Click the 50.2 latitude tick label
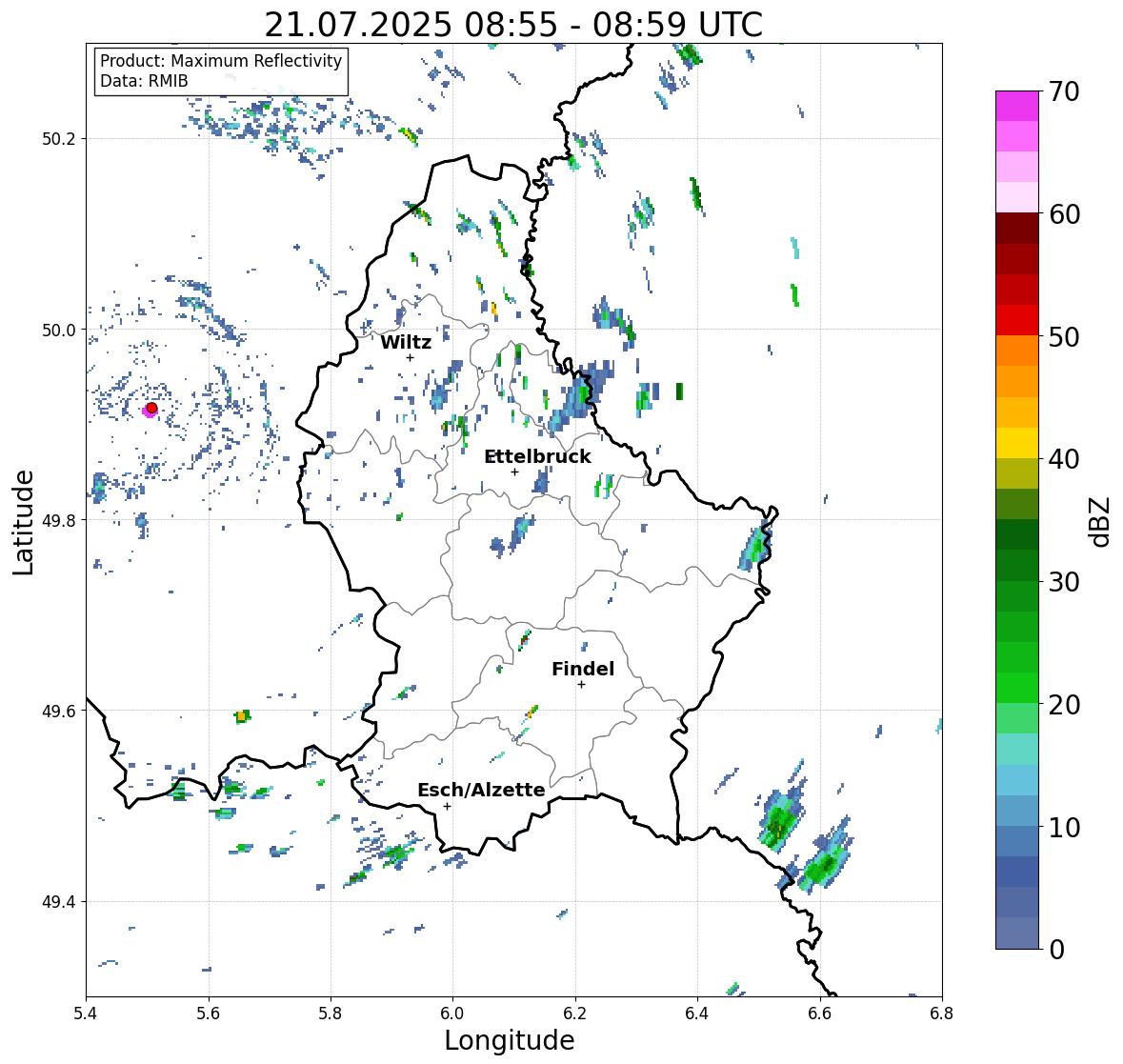 [x=59, y=139]
